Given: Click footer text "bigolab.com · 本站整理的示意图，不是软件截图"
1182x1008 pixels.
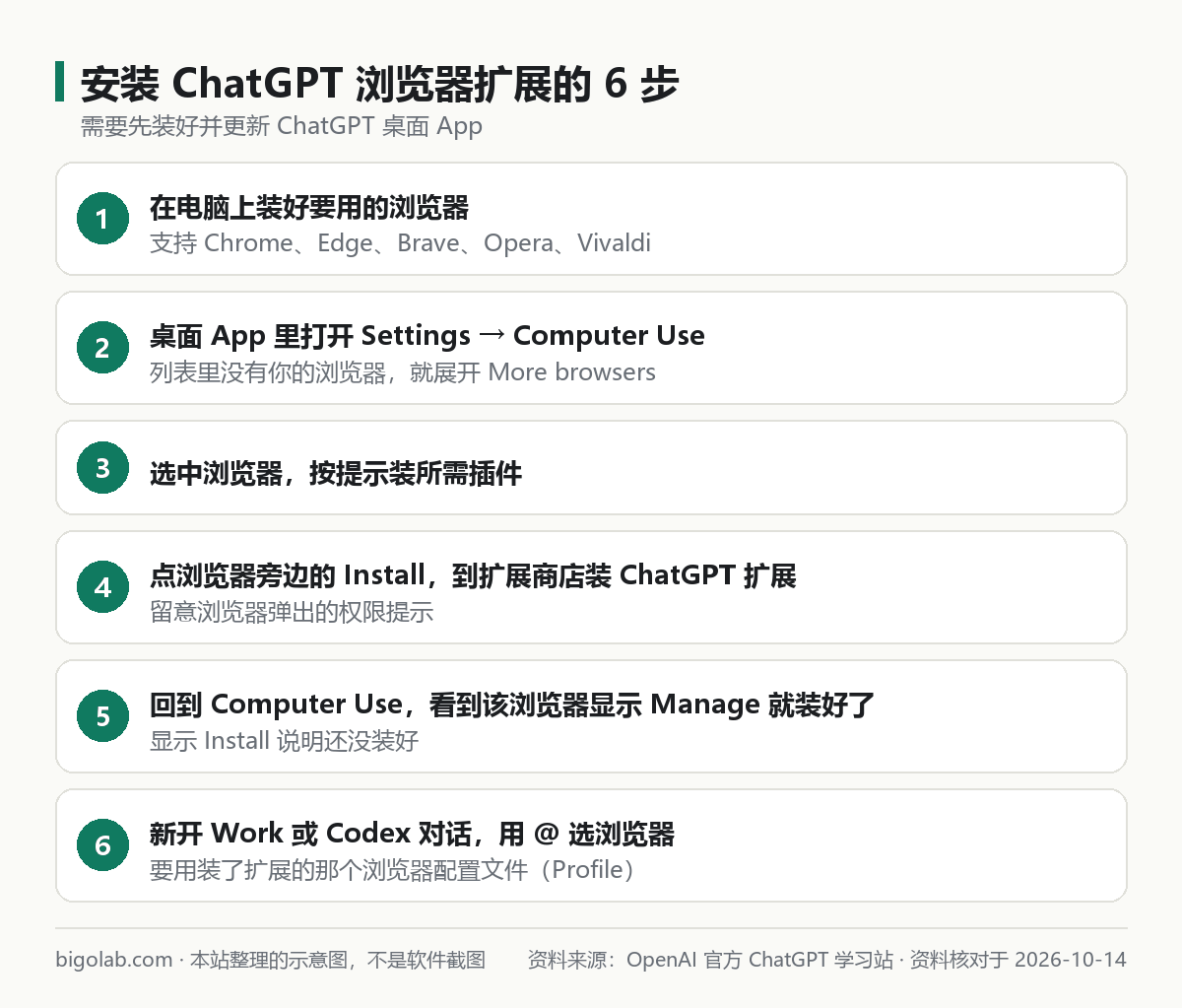Looking at the screenshot, I should pyautogui.click(x=271, y=960).
